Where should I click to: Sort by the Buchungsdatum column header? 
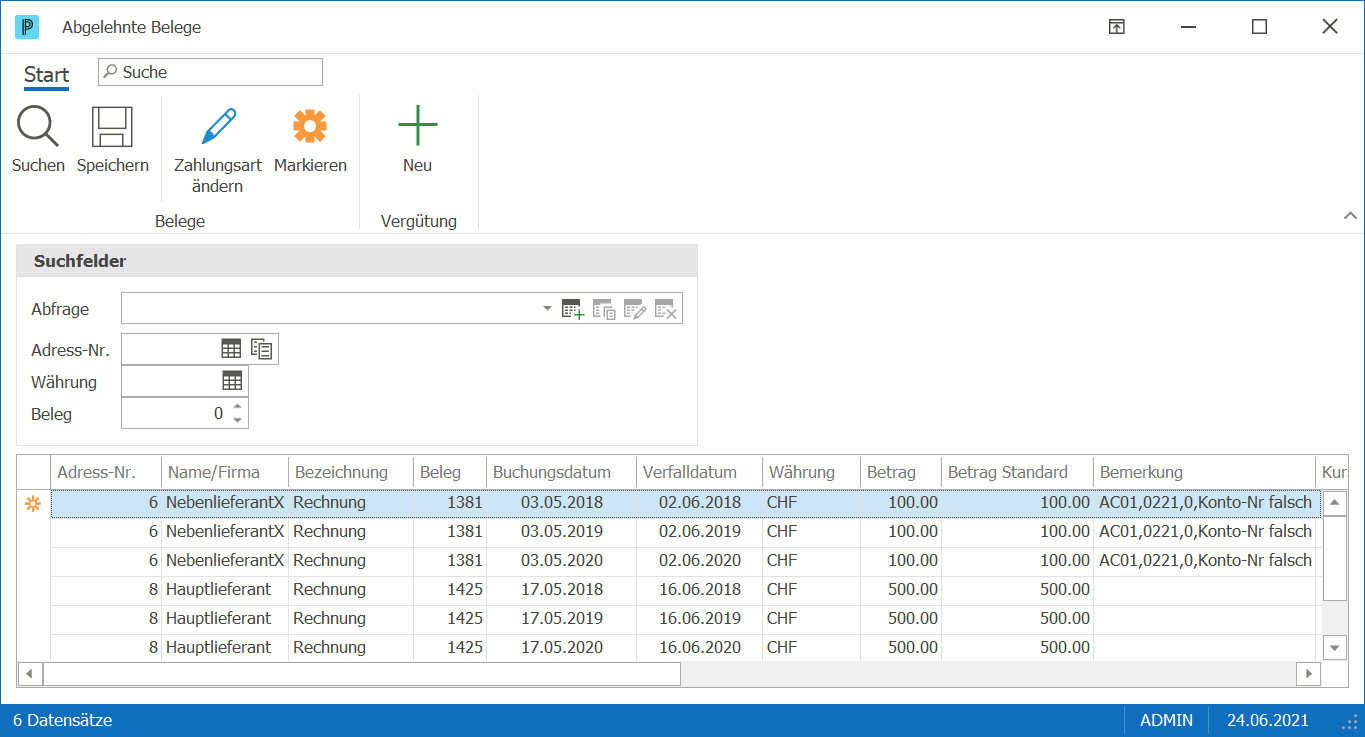[x=561, y=472]
